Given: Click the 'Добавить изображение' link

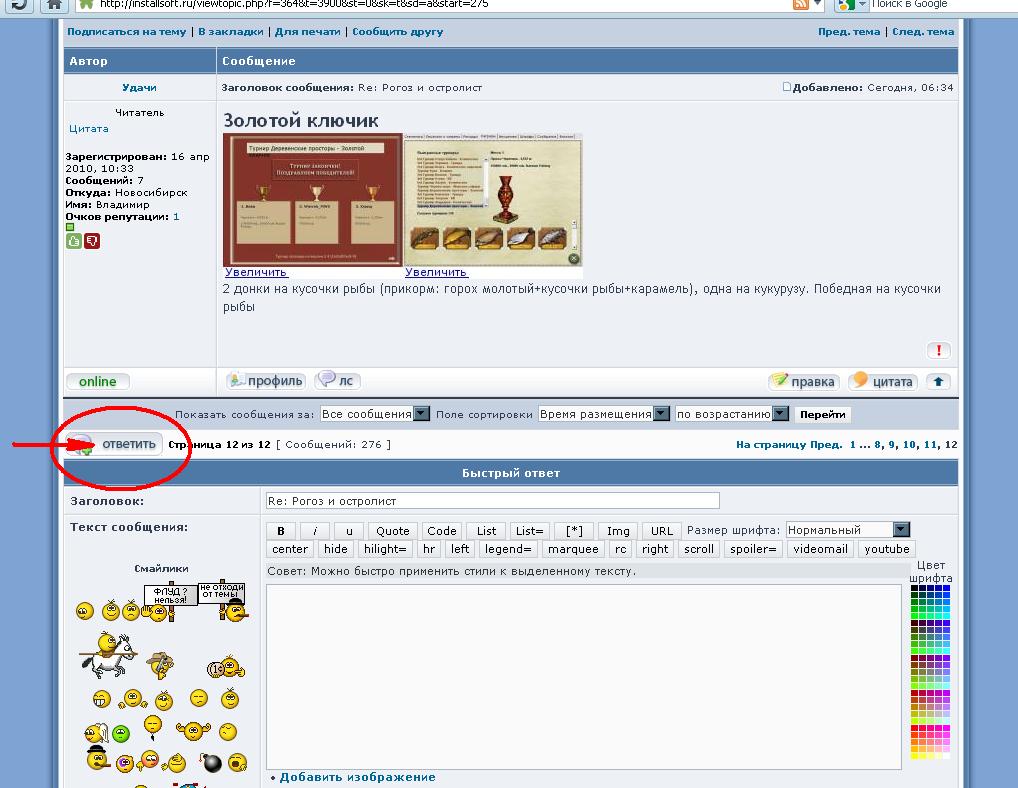Looking at the screenshot, I should pyautogui.click(x=357, y=777).
